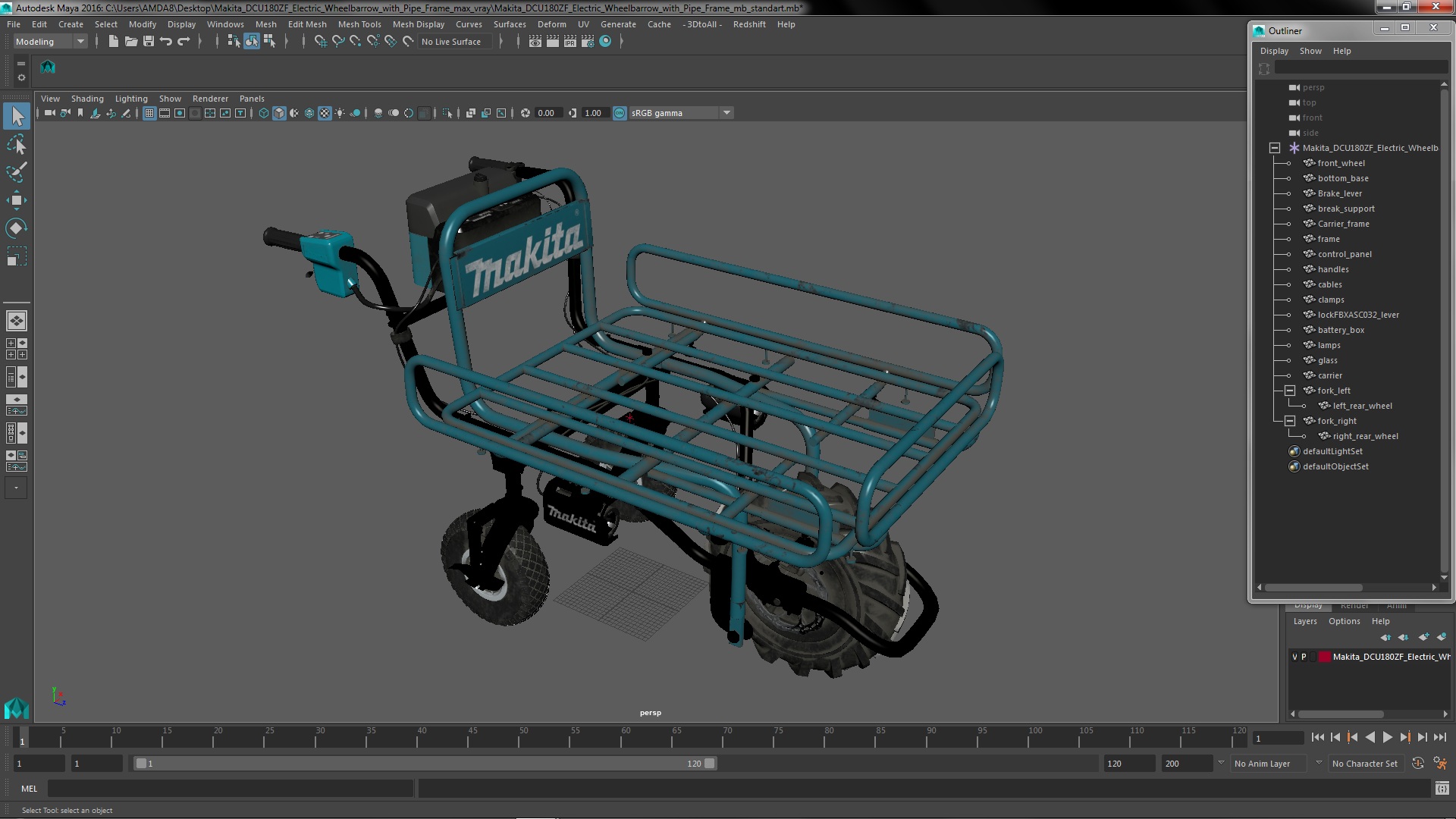
Task: Create a new empty layer
Action: pos(1423,637)
